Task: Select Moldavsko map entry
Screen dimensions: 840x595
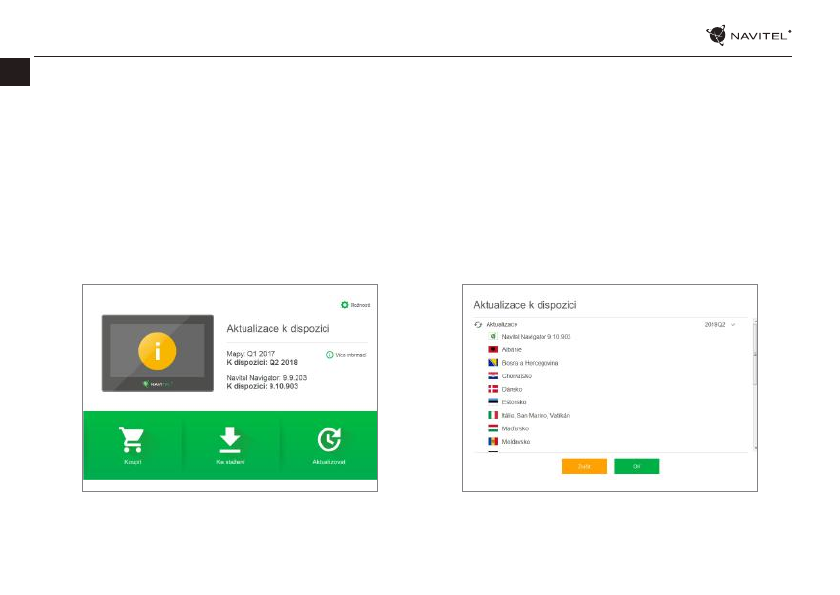Action: [x=509, y=441]
